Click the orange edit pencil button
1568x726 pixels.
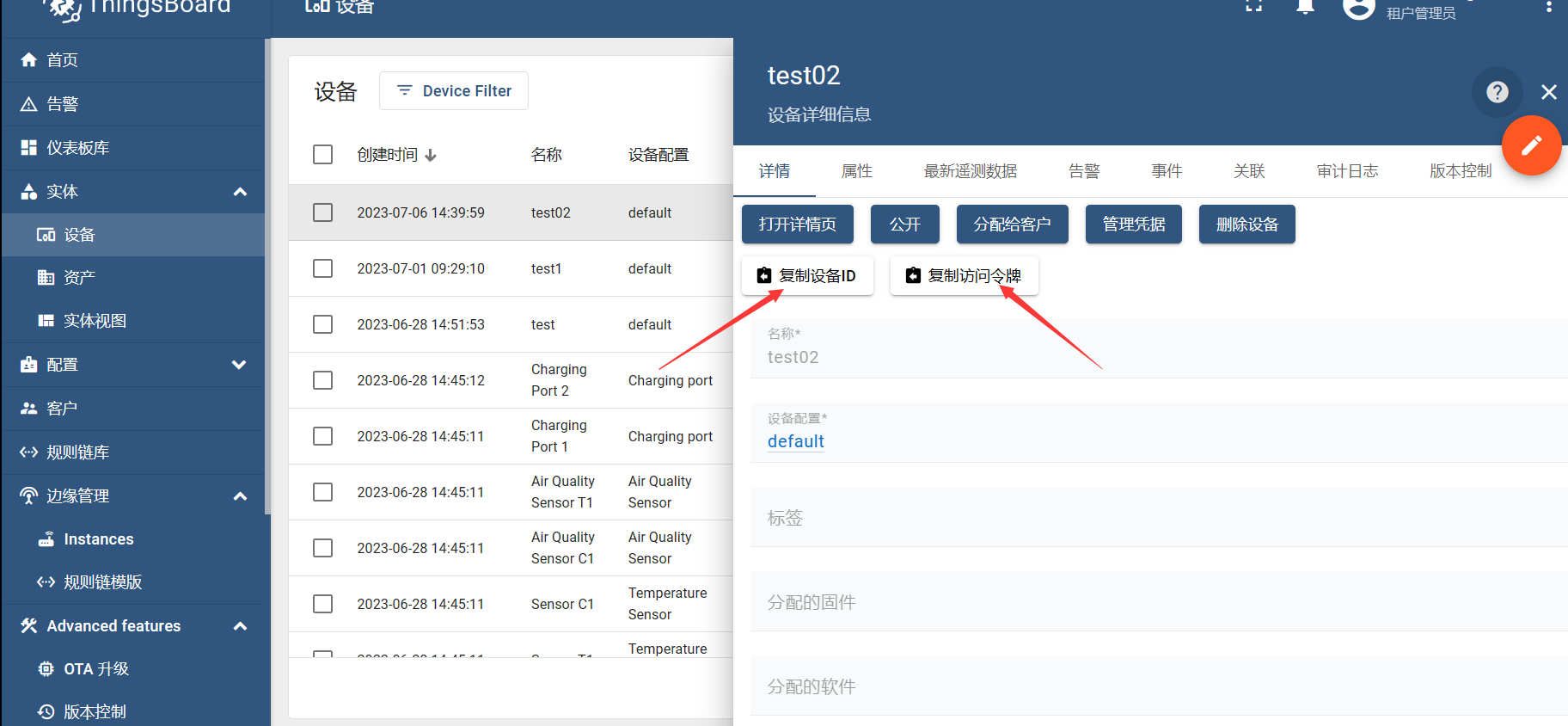1532,145
